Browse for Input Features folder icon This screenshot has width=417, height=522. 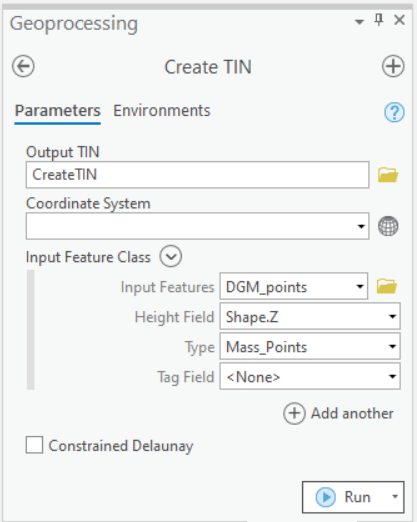click(x=387, y=287)
